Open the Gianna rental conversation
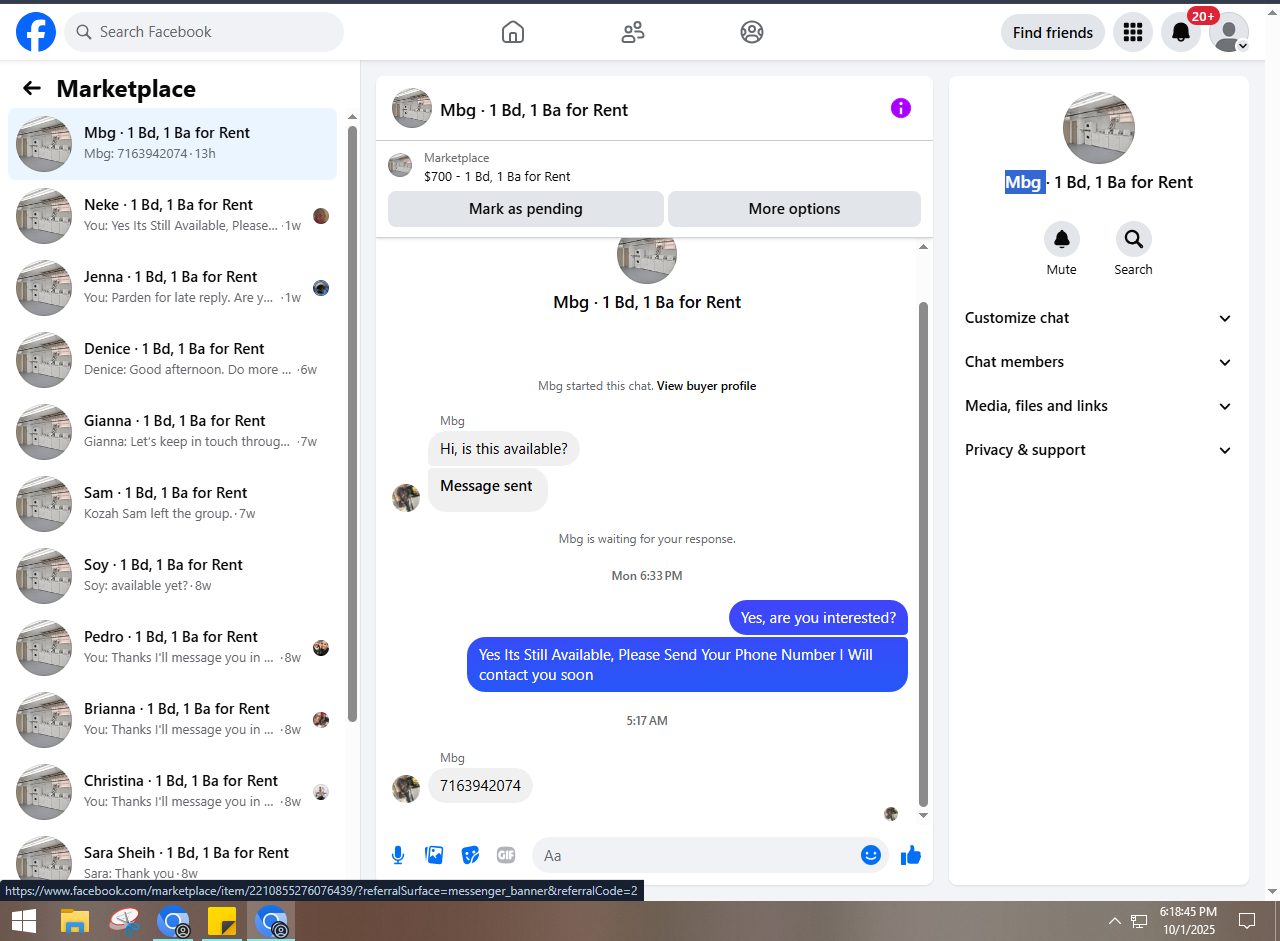 pos(173,432)
